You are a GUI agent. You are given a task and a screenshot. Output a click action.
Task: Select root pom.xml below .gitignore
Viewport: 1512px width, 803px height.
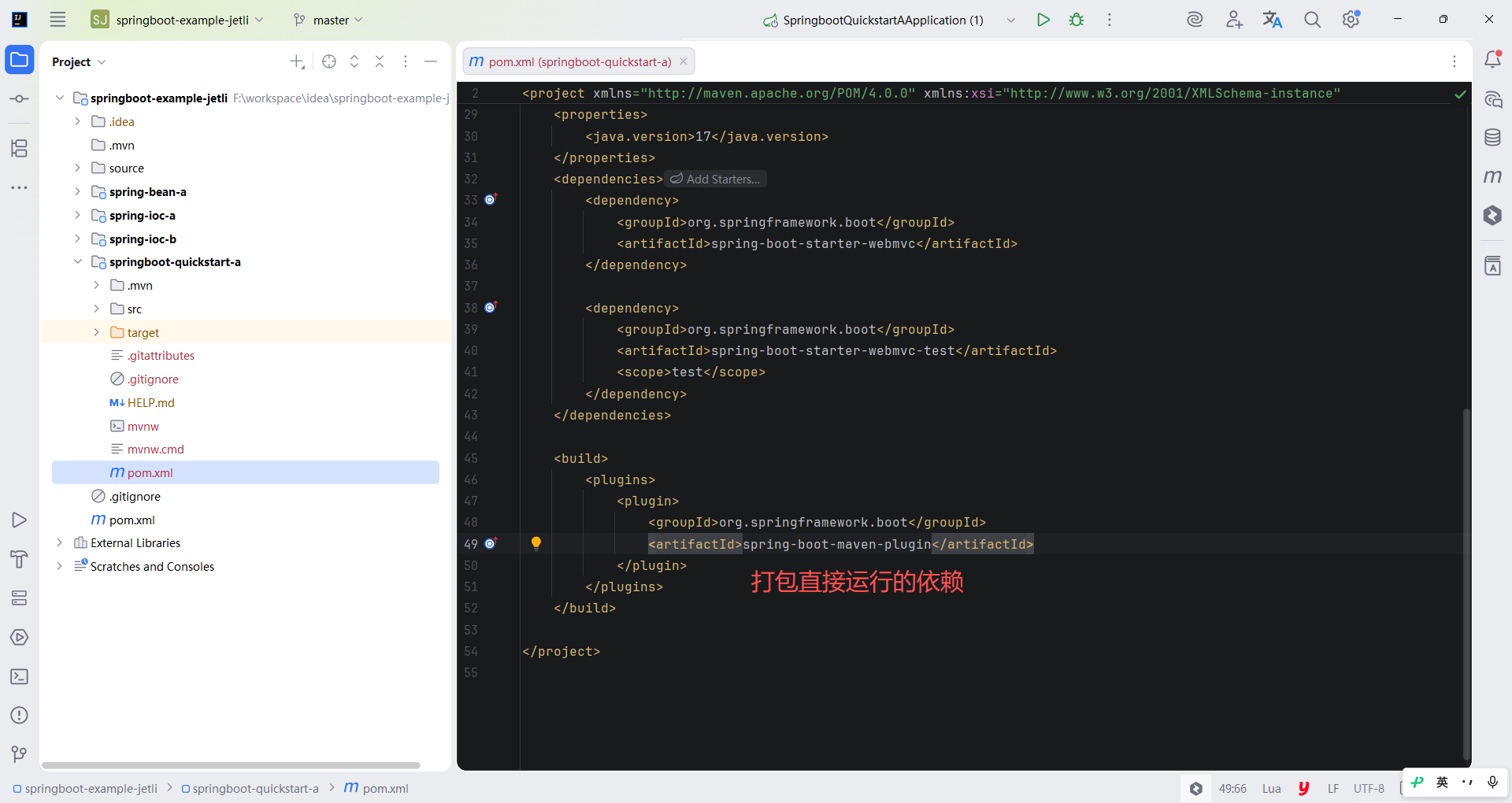click(132, 520)
